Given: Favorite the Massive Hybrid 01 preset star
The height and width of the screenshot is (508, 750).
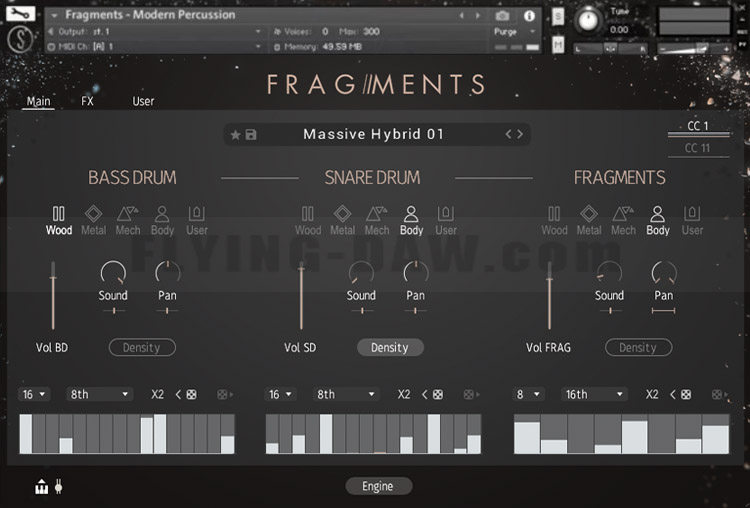Looking at the screenshot, I should pos(235,135).
